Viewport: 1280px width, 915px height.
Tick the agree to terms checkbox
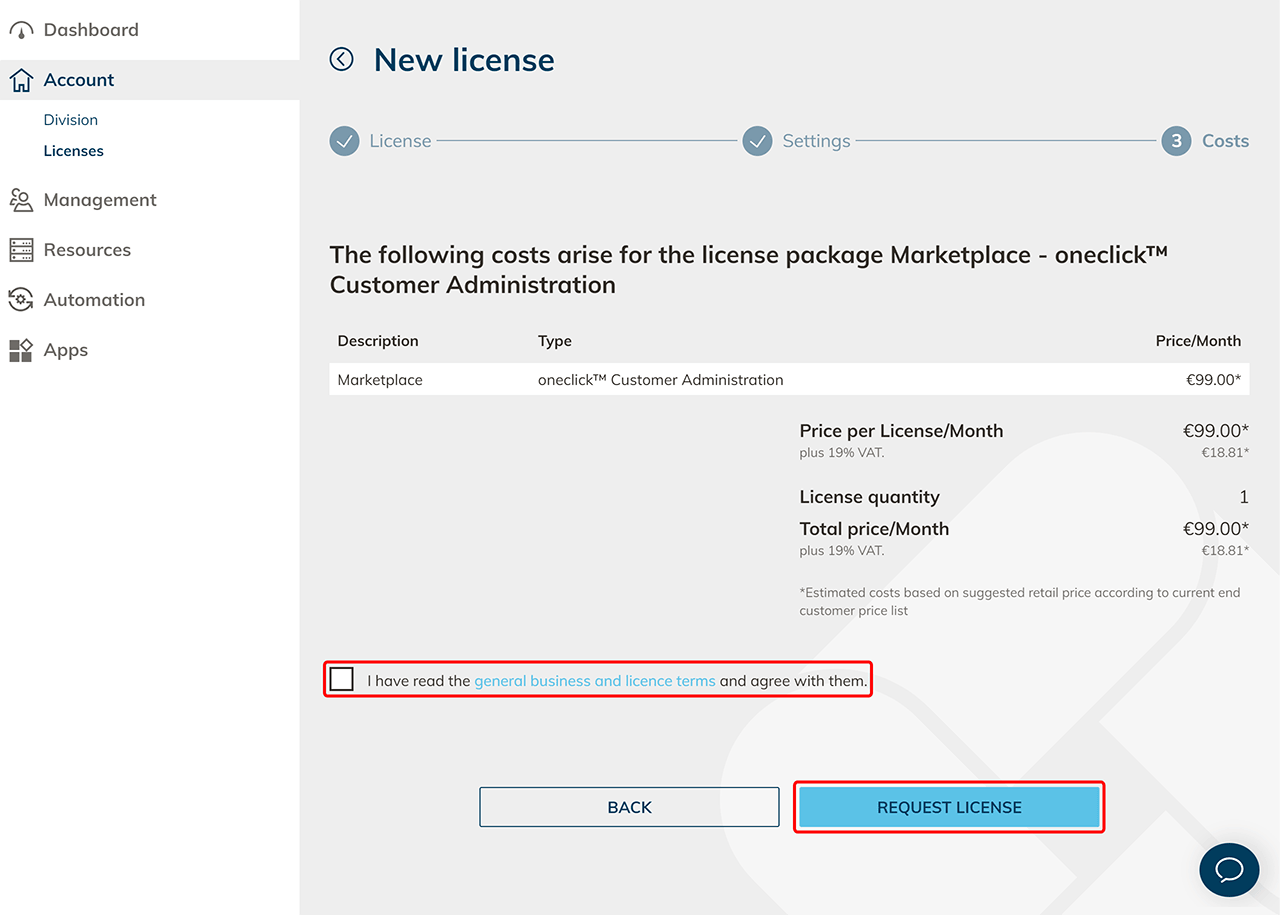click(x=342, y=680)
